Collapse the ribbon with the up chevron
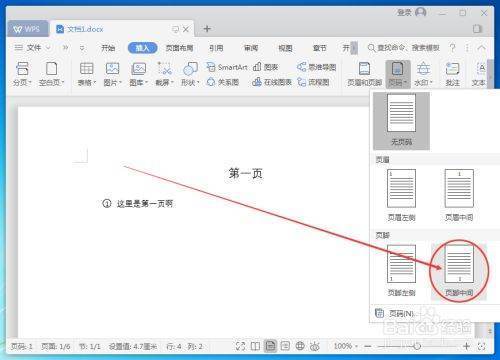Image resolution: width=500 pixels, height=360 pixels. coord(481,48)
